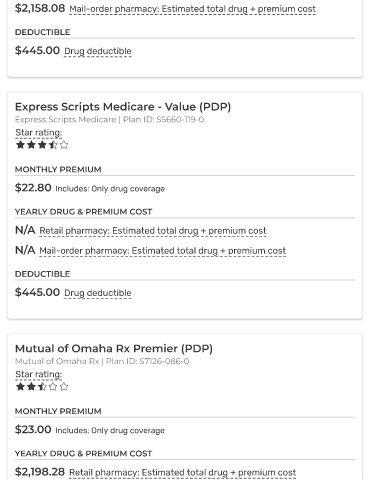Select the $22.80 monthly premium amount
This screenshot has width=370, height=480.
tap(33, 188)
